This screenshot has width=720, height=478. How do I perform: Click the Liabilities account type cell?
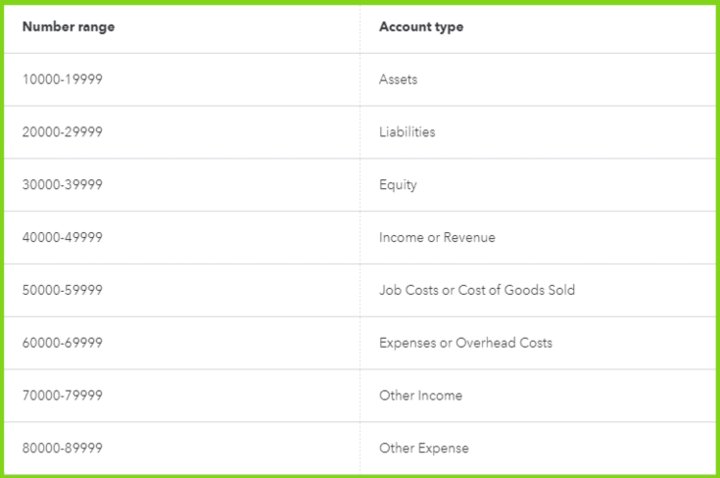(407, 132)
